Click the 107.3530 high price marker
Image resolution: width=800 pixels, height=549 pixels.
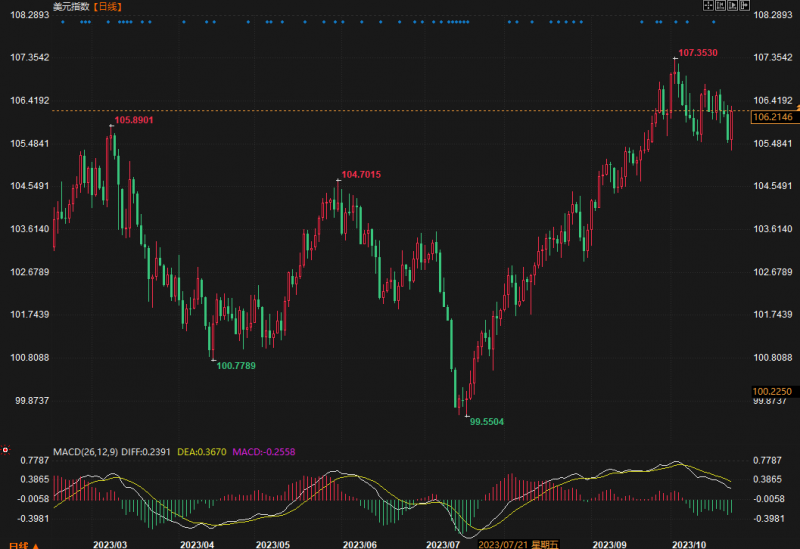pos(697,52)
